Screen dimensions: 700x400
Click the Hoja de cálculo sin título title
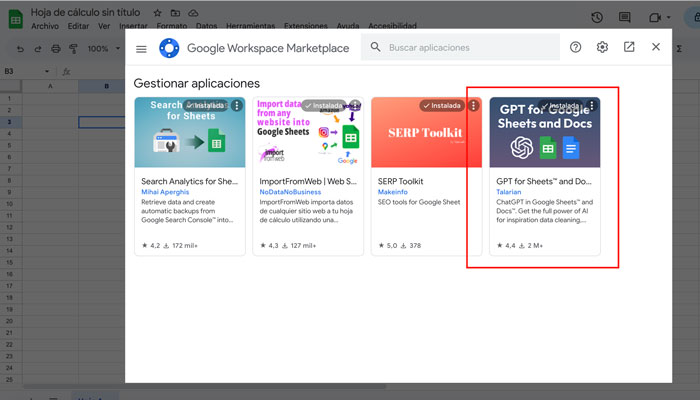pyautogui.click(x=85, y=12)
